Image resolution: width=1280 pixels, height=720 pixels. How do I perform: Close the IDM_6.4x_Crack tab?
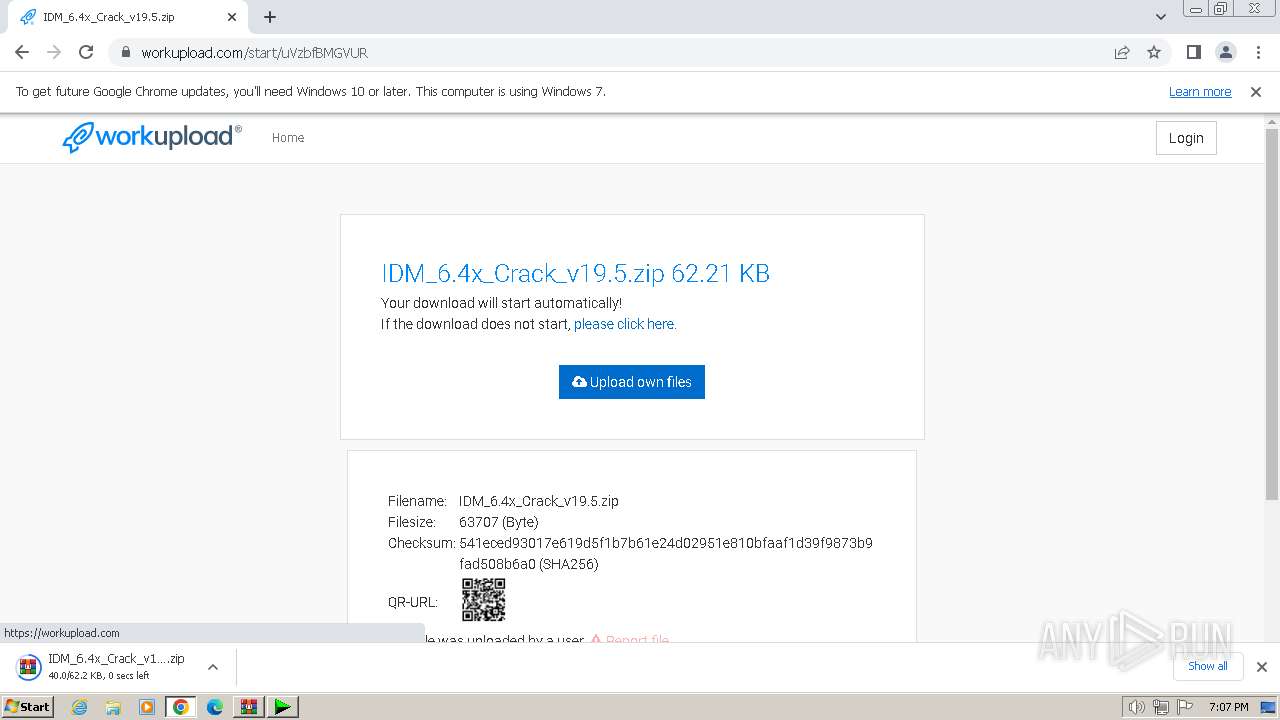pos(232,17)
